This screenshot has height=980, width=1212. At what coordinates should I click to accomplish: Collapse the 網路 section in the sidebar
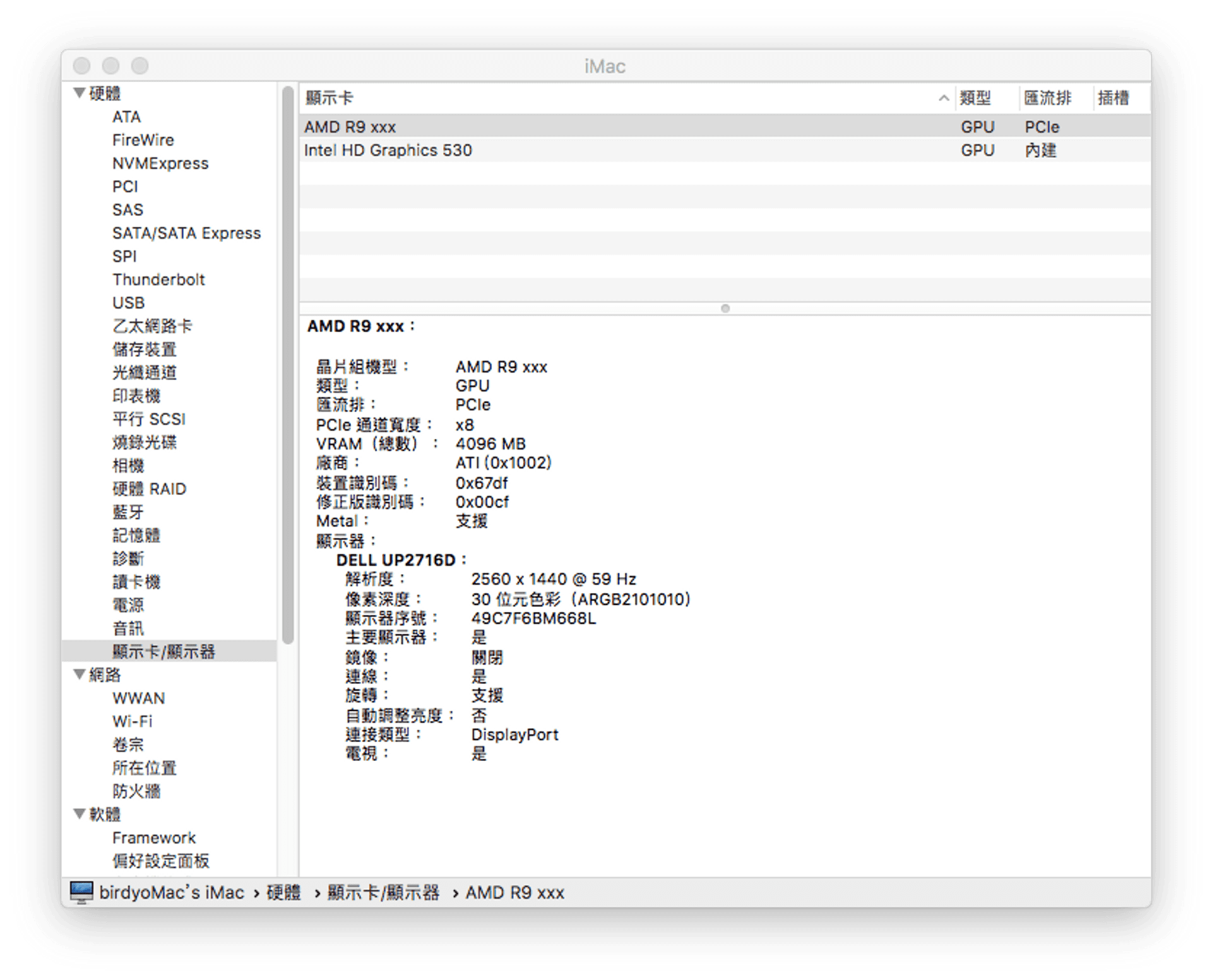78,674
